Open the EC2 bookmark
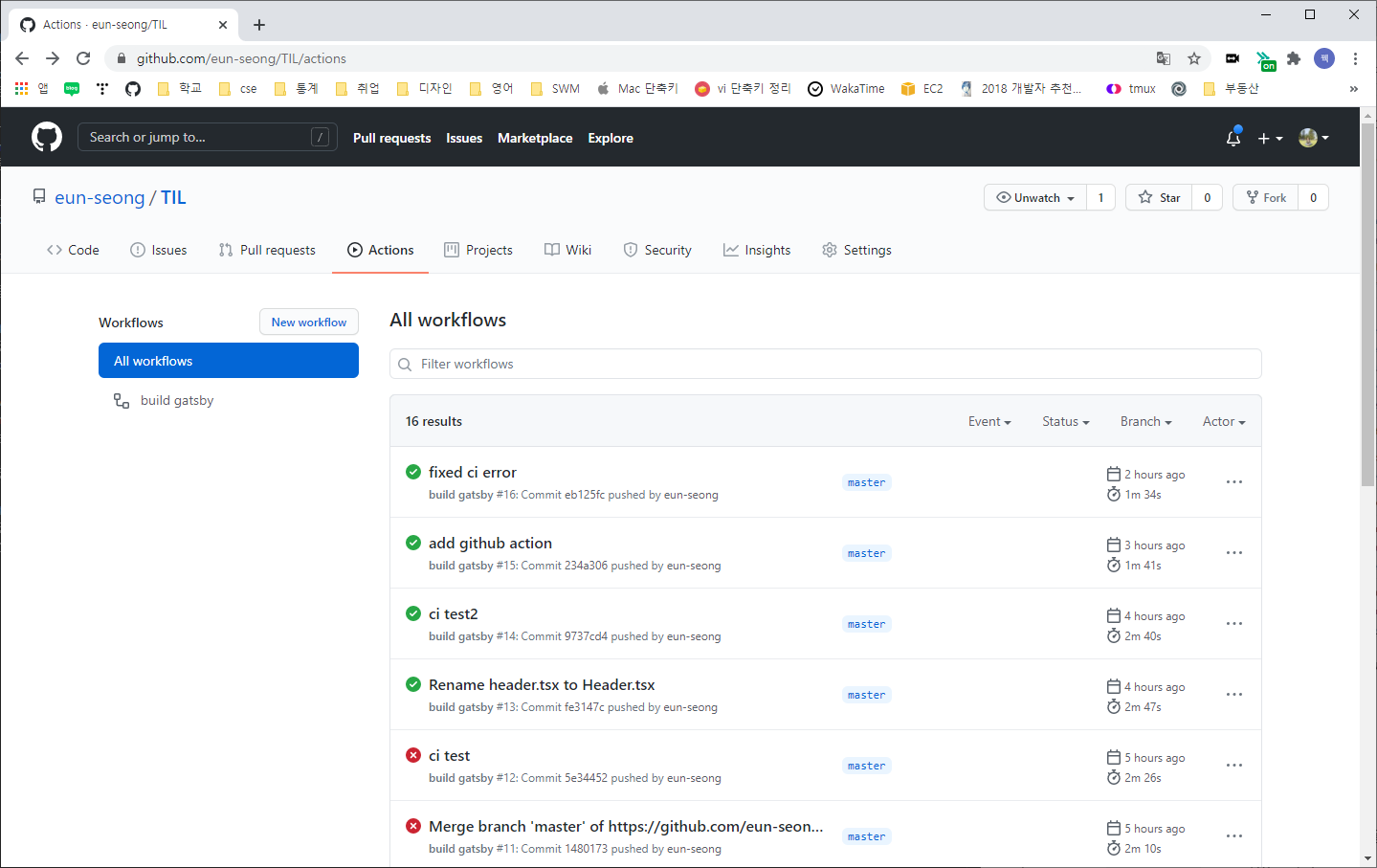This screenshot has height=868, width=1377. (922, 88)
